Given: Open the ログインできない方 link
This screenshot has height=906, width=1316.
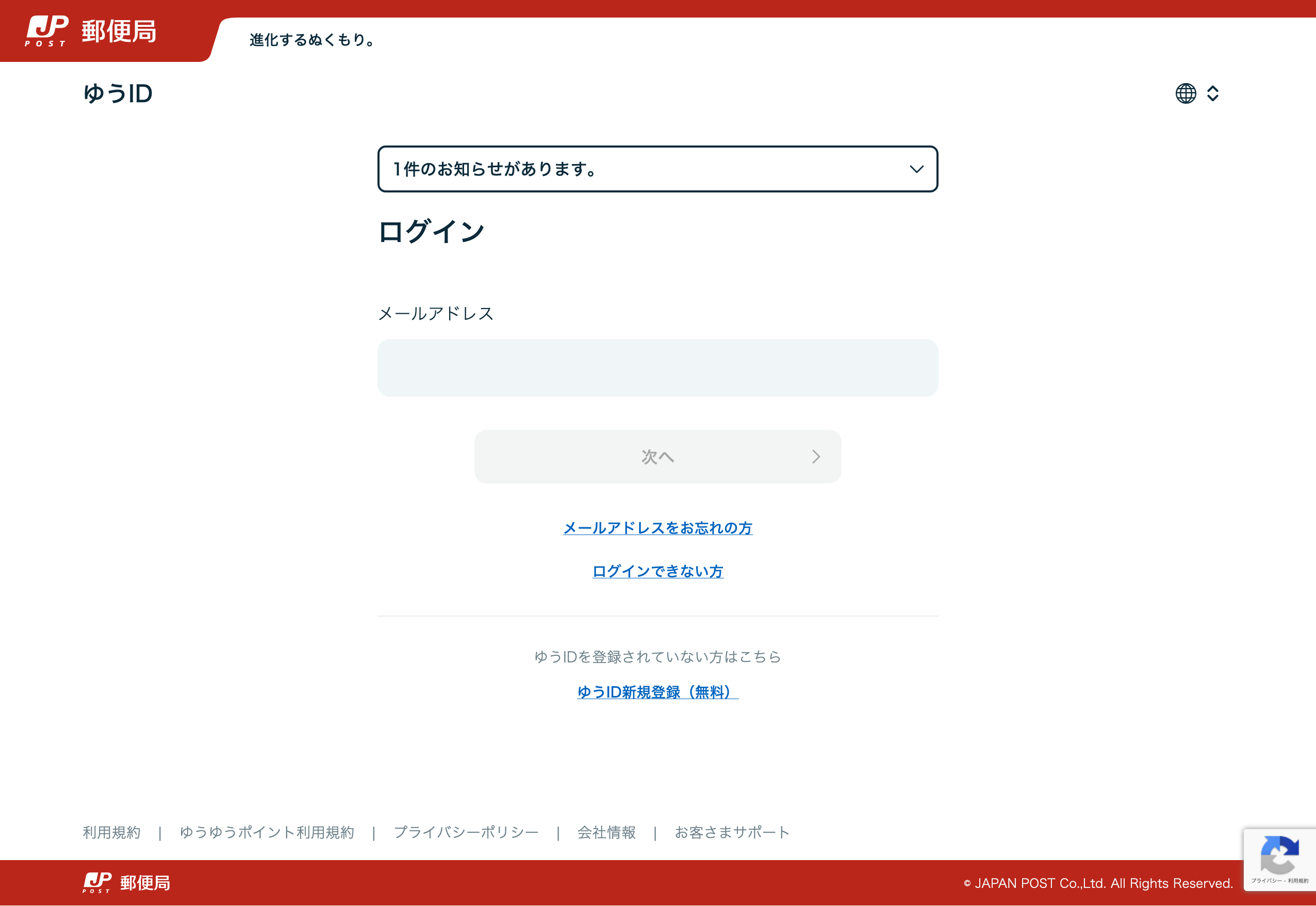Looking at the screenshot, I should click(x=657, y=571).
